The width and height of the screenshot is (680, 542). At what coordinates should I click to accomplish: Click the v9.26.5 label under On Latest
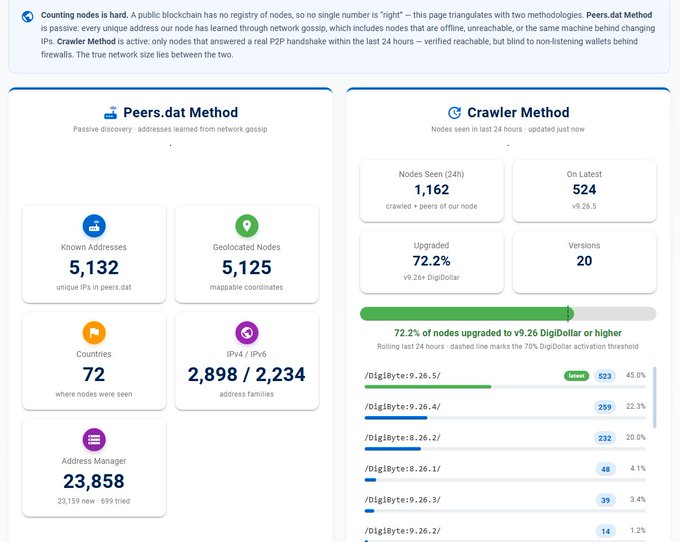[x=584, y=206]
